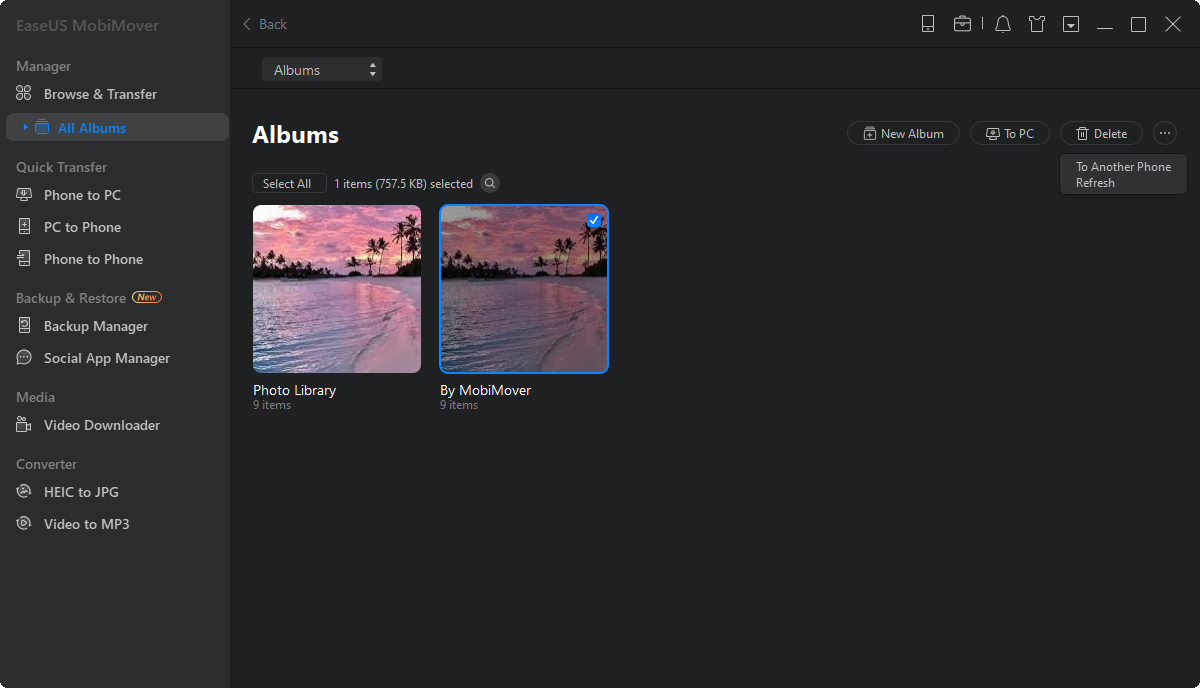The width and height of the screenshot is (1200, 688).
Task: Open the Albums category dropdown
Action: point(322,70)
